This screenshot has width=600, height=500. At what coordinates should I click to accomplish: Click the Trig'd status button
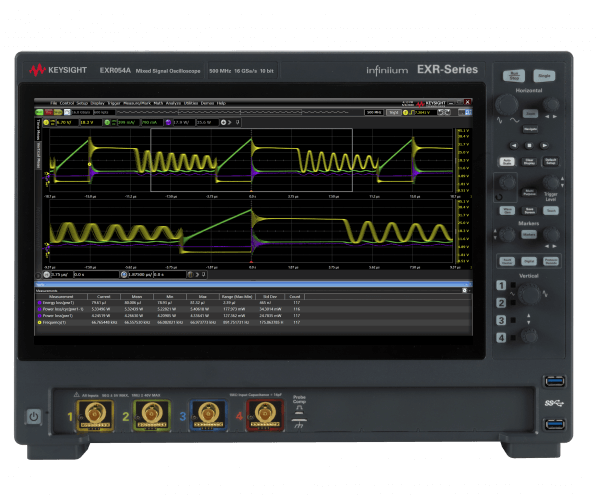[393, 112]
